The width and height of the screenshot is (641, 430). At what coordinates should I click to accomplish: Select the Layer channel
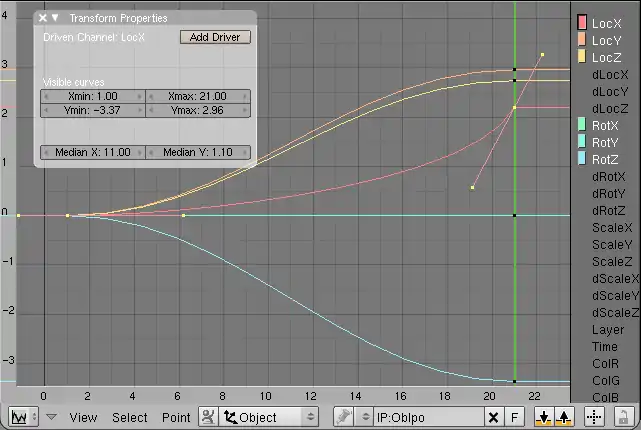point(608,330)
